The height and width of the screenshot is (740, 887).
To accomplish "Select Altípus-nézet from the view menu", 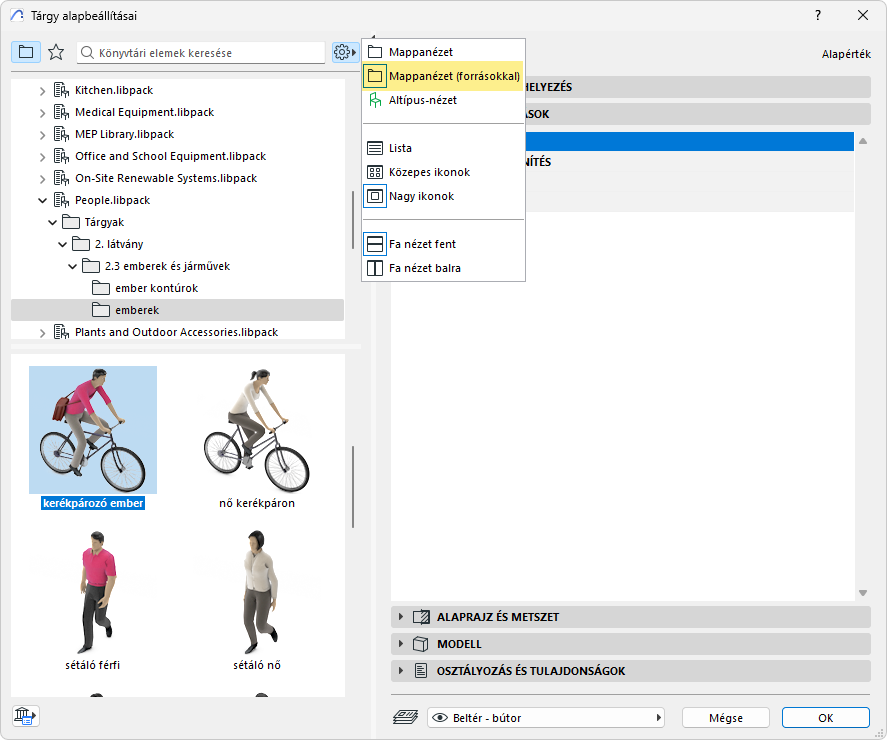I will (x=422, y=100).
